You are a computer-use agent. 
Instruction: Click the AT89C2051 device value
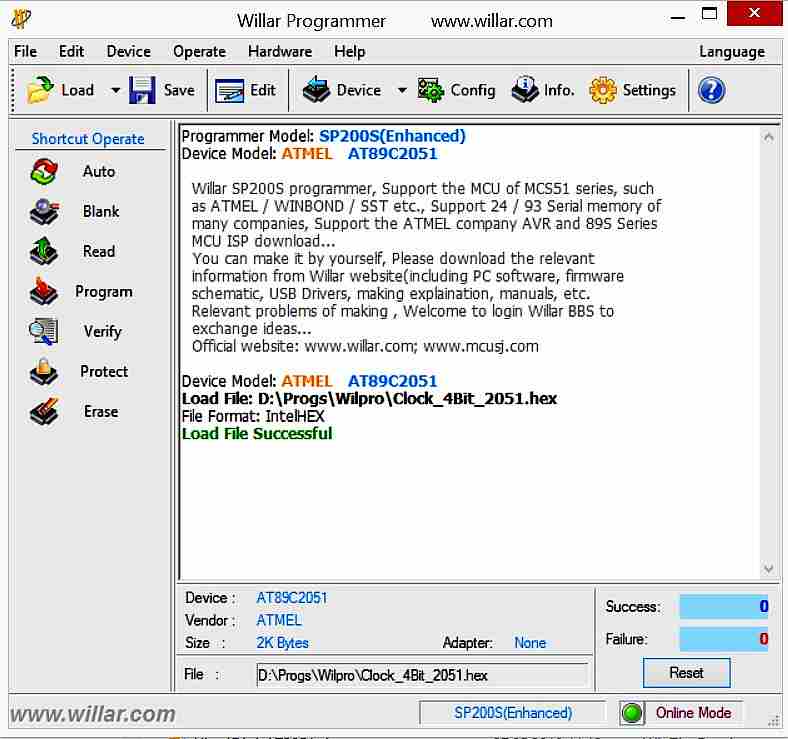[291, 598]
